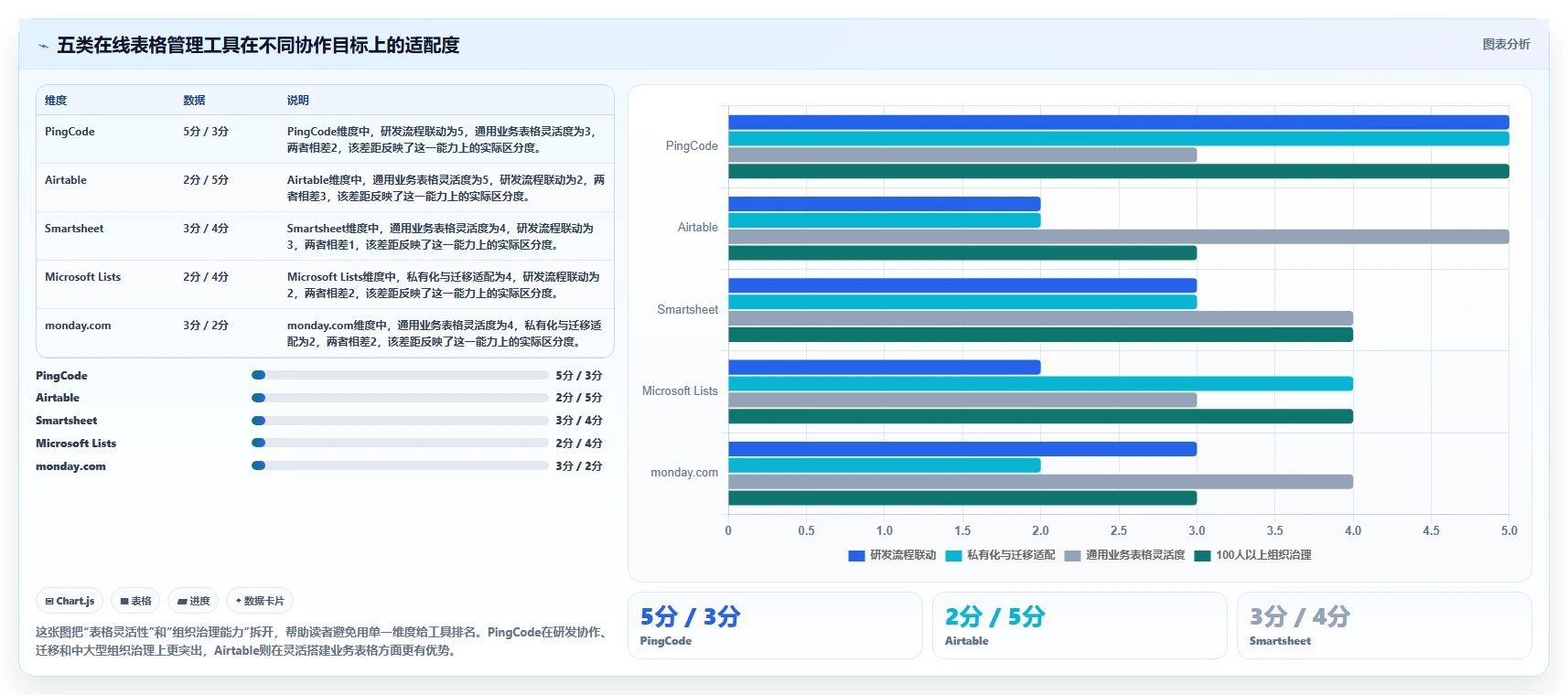Click the monday.com progress bar
This screenshot has width=1568, height=695.
coord(400,465)
